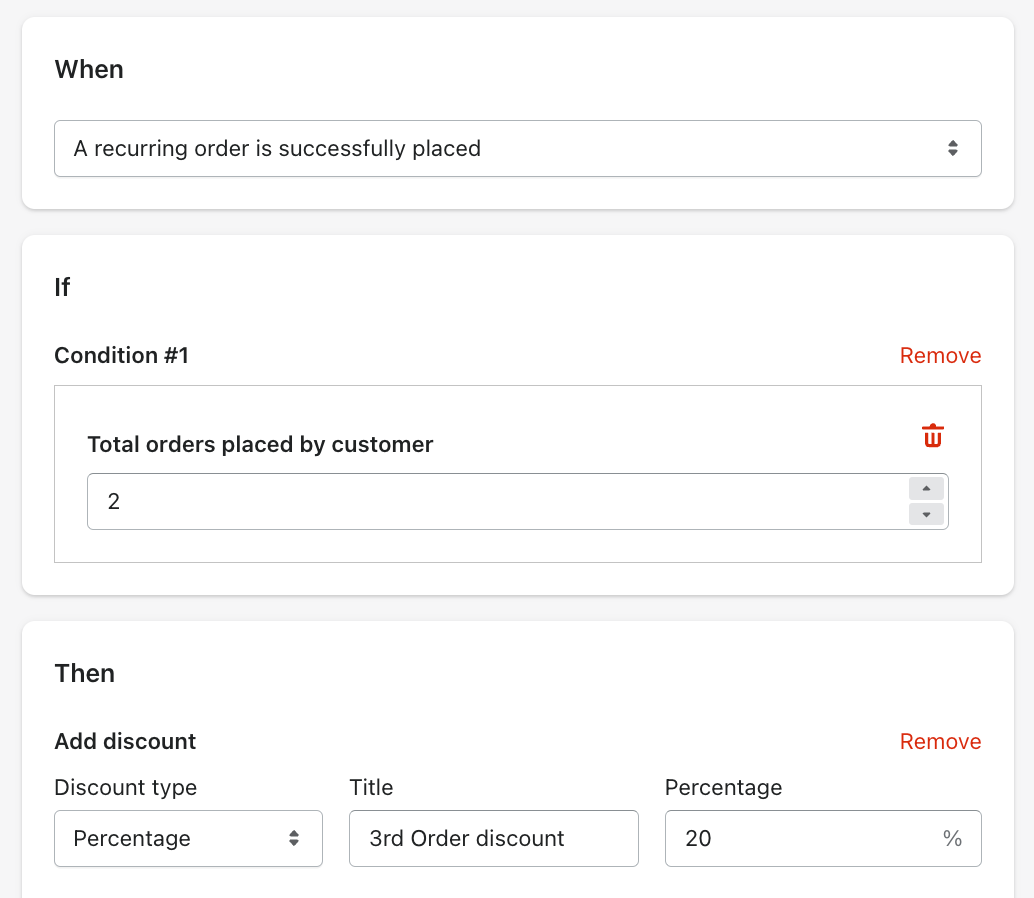Click the Title field with "3rd Order discount"
This screenshot has width=1034, height=898.
tap(493, 838)
